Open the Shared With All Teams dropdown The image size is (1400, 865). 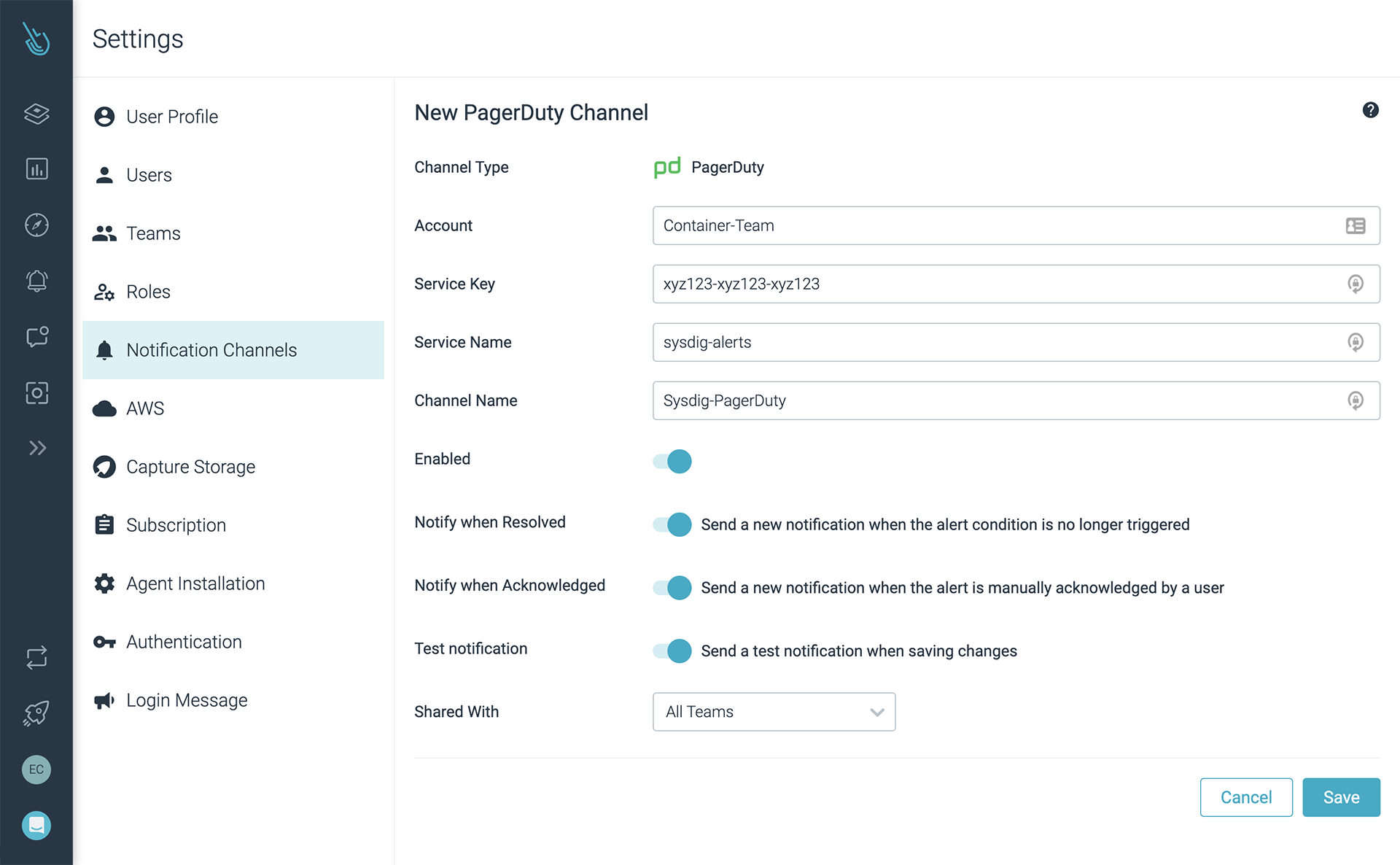click(774, 712)
